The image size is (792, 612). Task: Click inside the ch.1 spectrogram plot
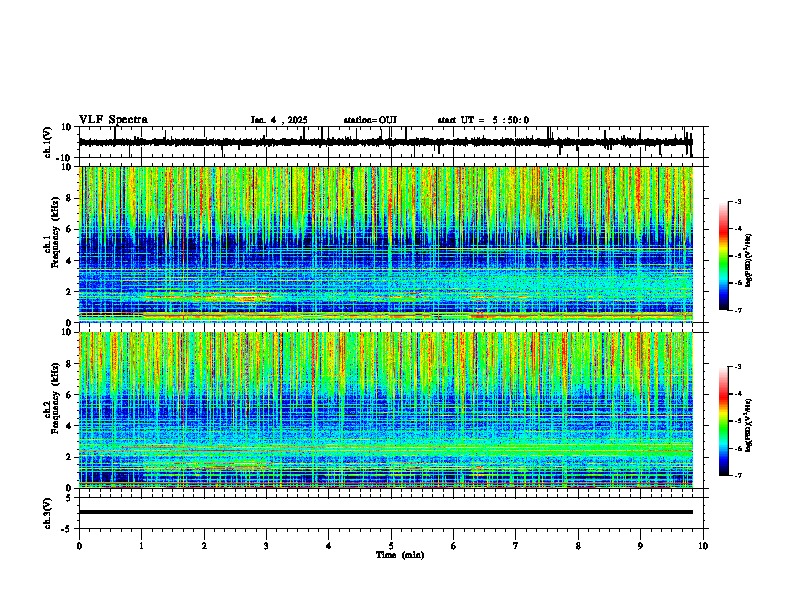pyautogui.click(x=386, y=244)
